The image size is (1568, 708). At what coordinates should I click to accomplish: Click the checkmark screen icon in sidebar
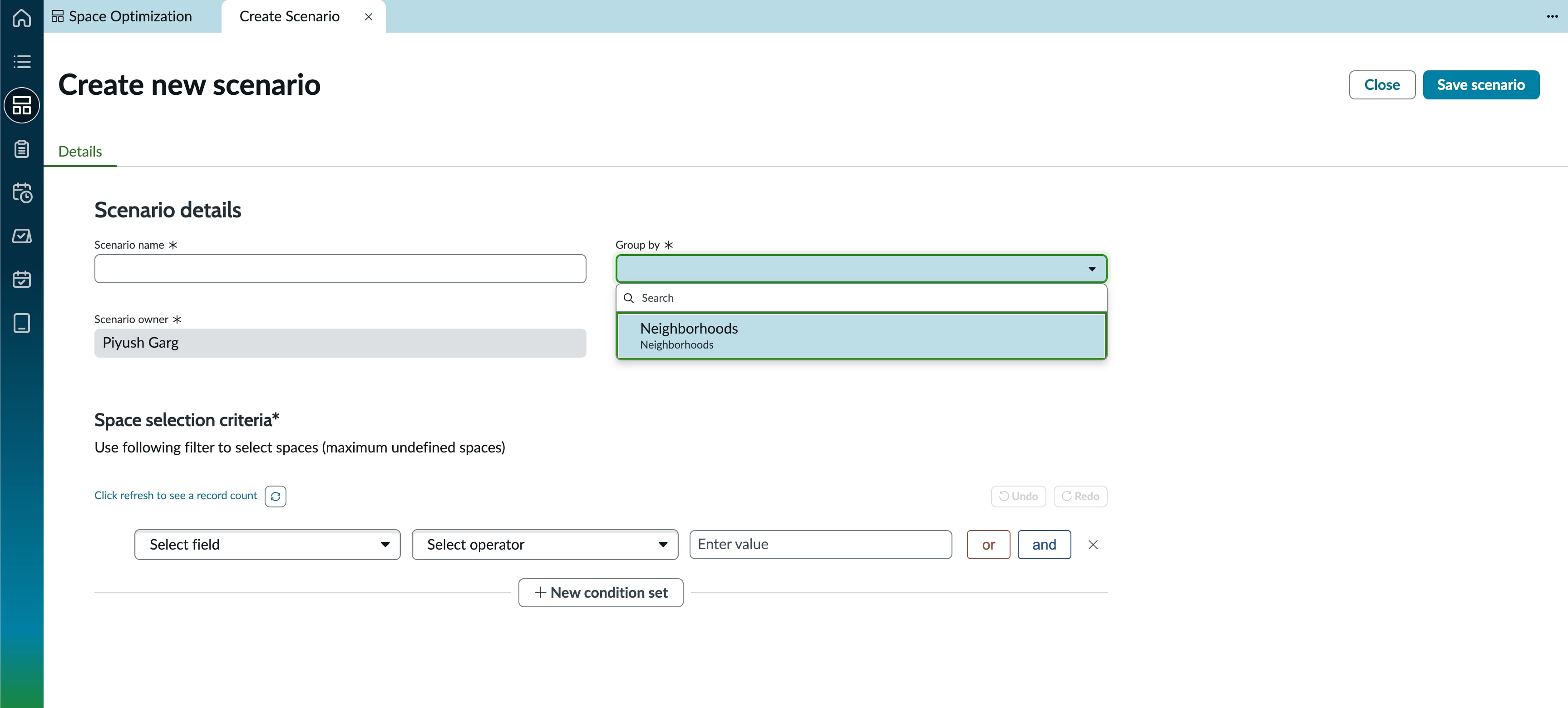pos(22,236)
